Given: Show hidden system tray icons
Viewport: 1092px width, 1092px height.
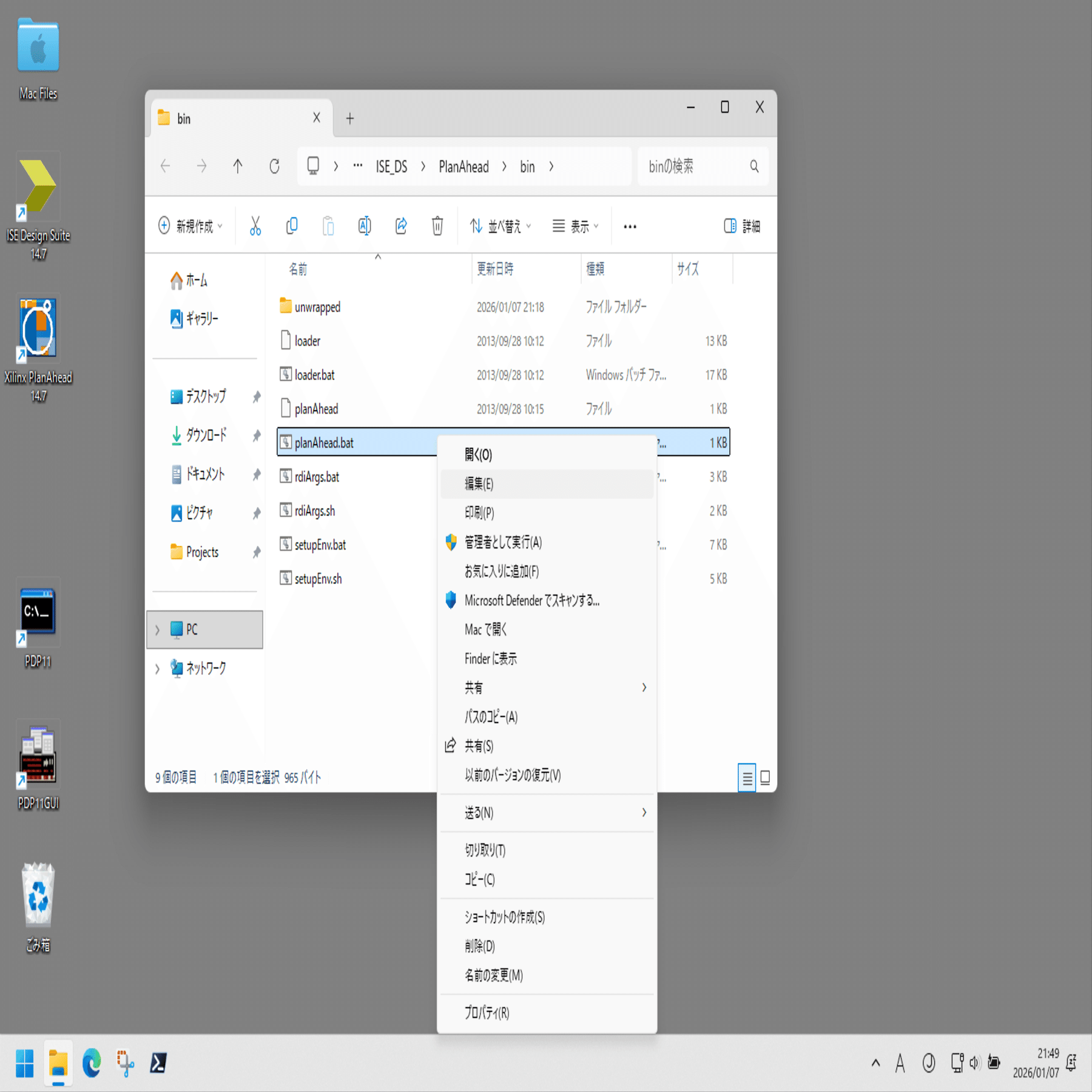Looking at the screenshot, I should point(875,1063).
